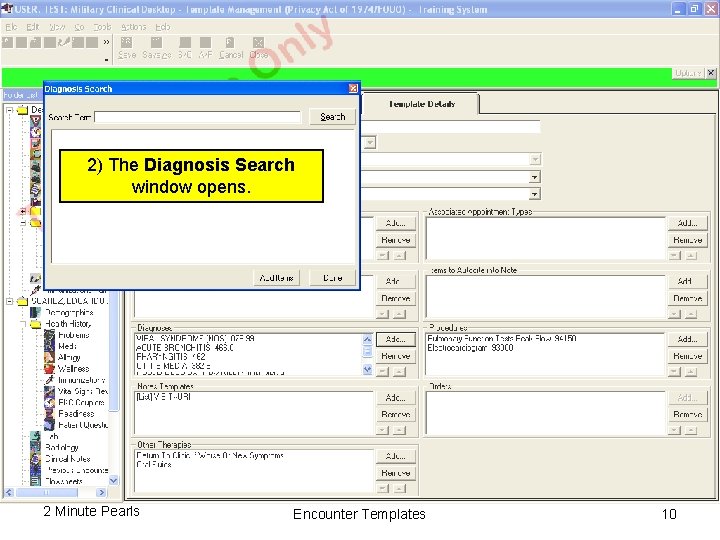Close the Diagnosis Search dialog
The height and width of the screenshot is (540, 720).
click(353, 88)
